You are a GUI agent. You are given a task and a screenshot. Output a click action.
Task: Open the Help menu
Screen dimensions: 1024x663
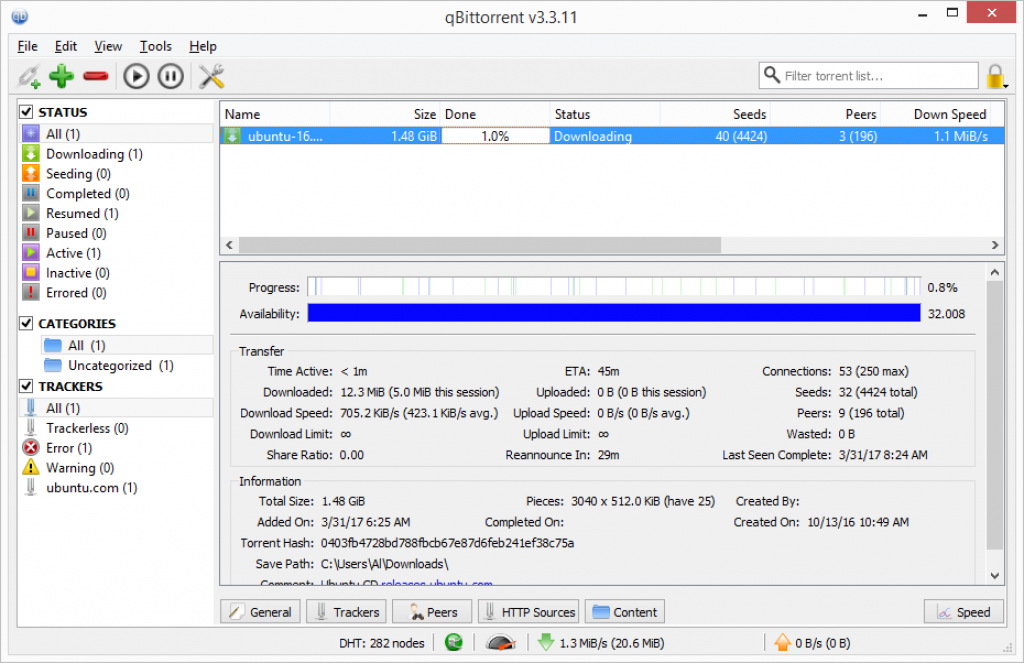203,46
